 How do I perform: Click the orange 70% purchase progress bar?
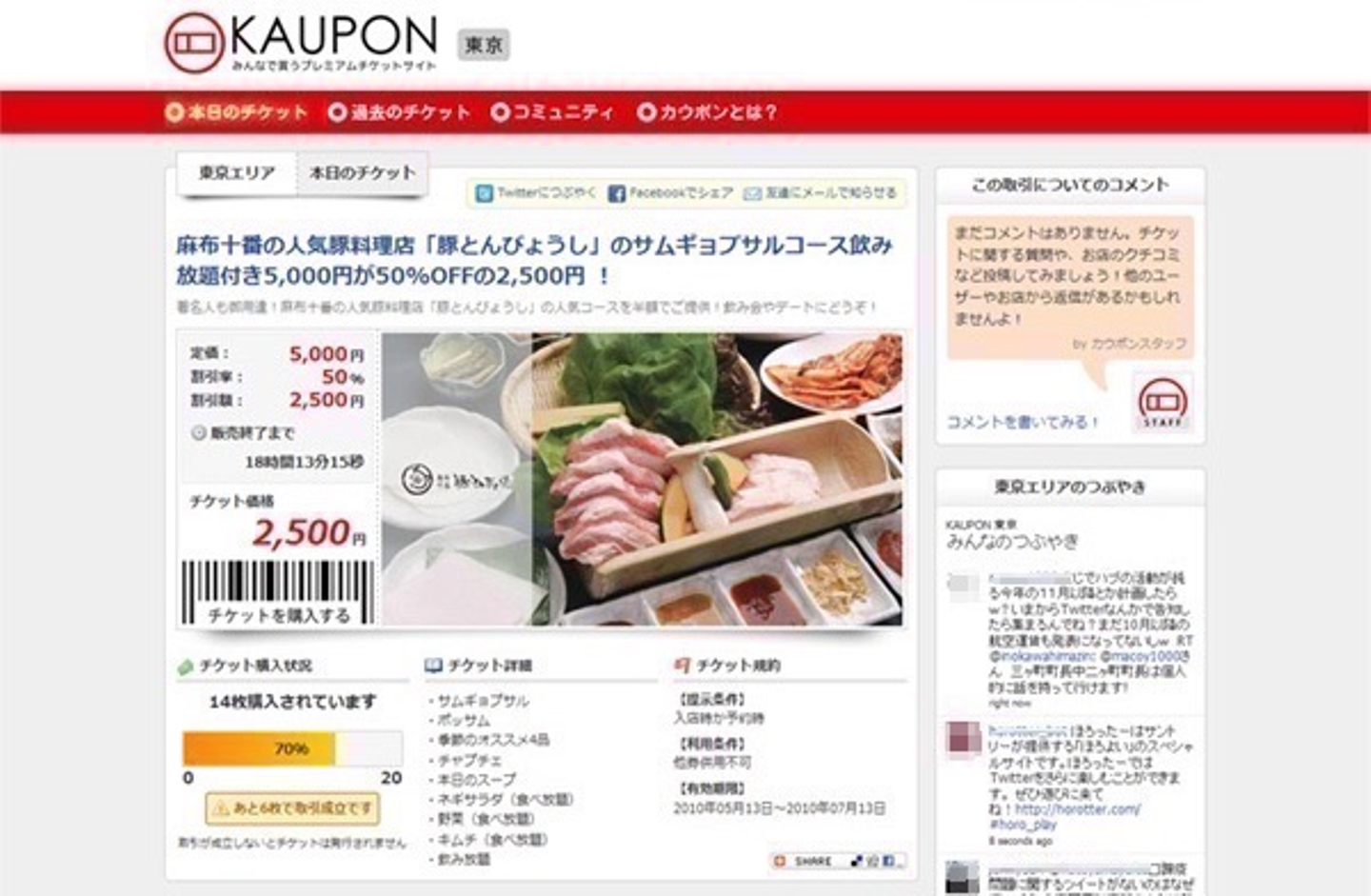point(259,748)
